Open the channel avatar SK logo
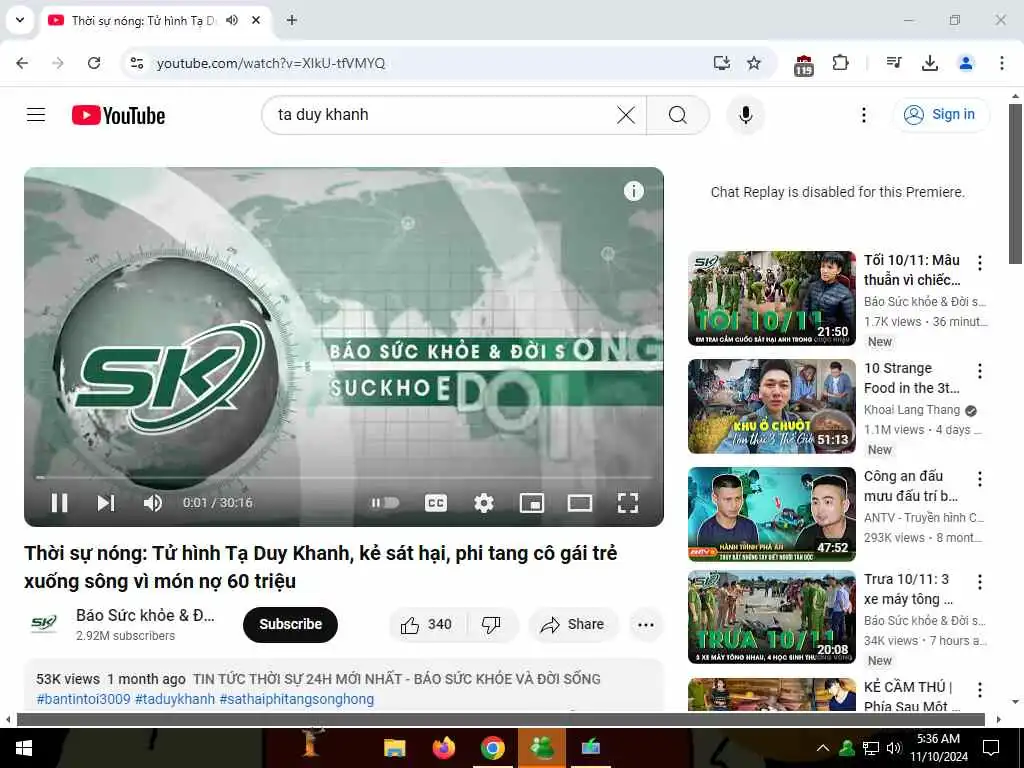The image size is (1024, 768). [x=44, y=624]
